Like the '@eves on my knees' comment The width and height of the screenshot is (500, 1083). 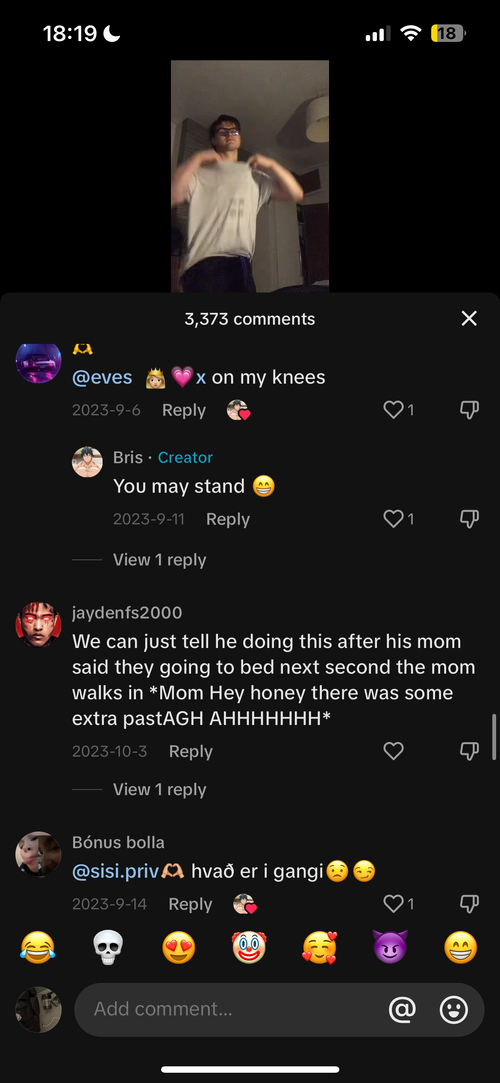(x=393, y=410)
